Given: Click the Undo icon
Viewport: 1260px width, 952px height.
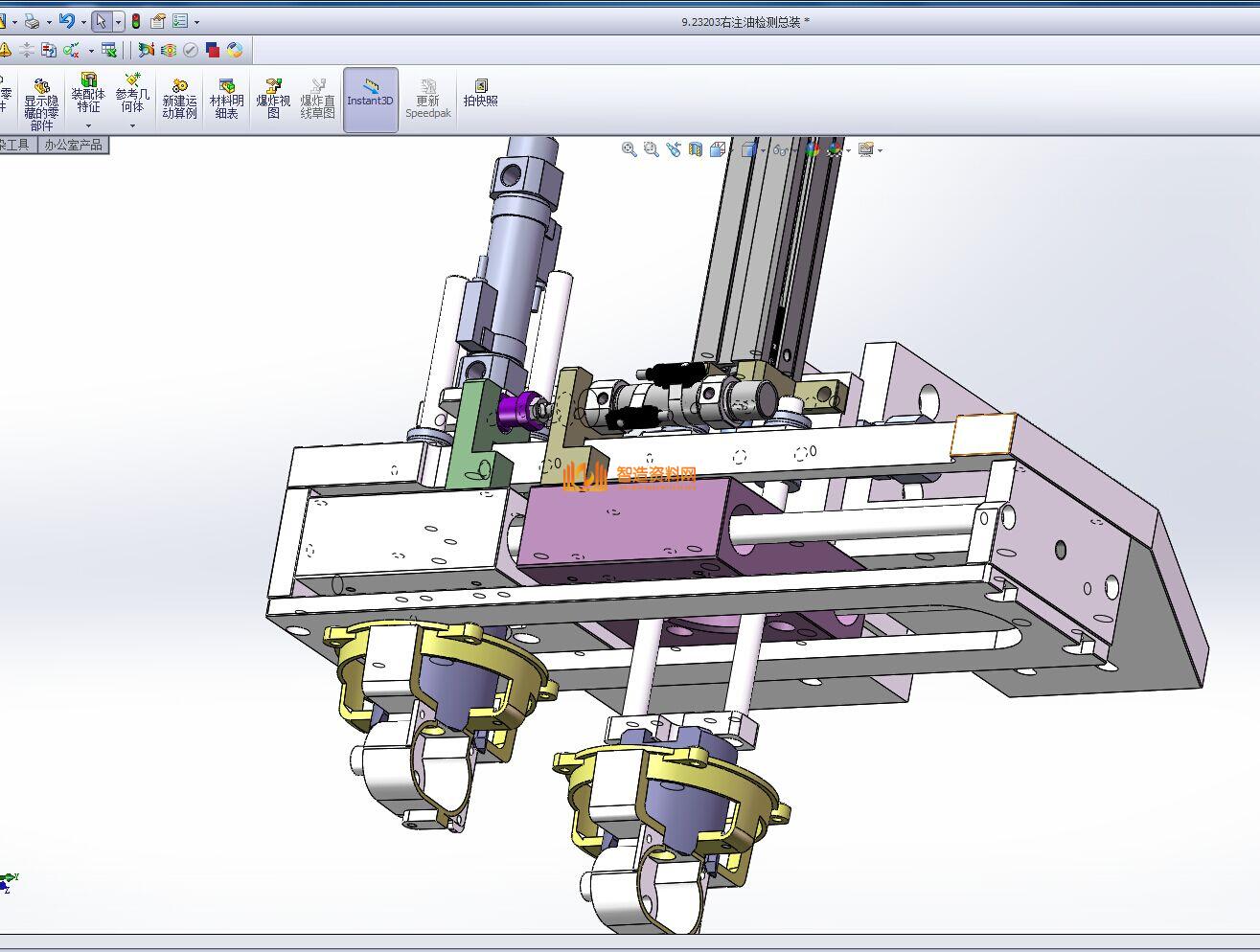Looking at the screenshot, I should 66,21.
